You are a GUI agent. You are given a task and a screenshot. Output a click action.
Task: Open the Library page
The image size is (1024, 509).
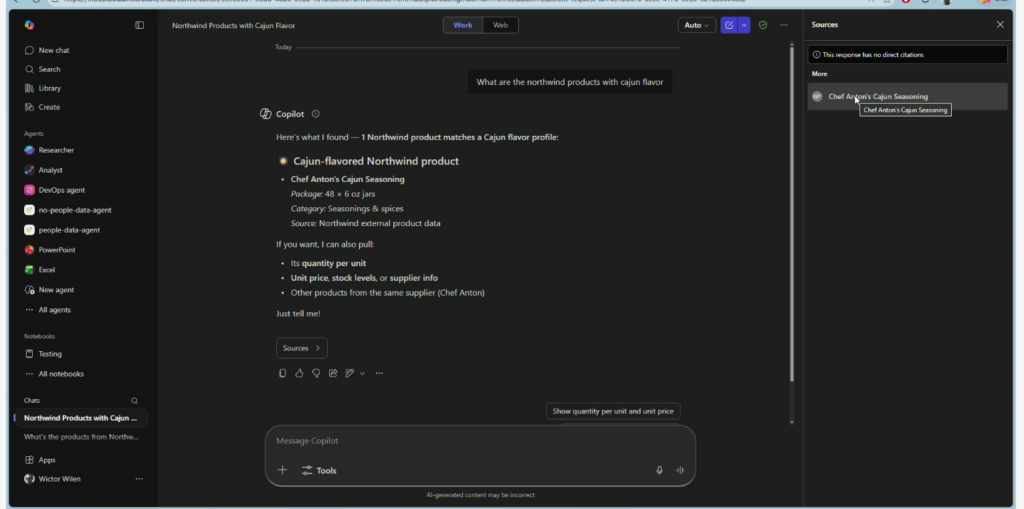click(x=43, y=88)
